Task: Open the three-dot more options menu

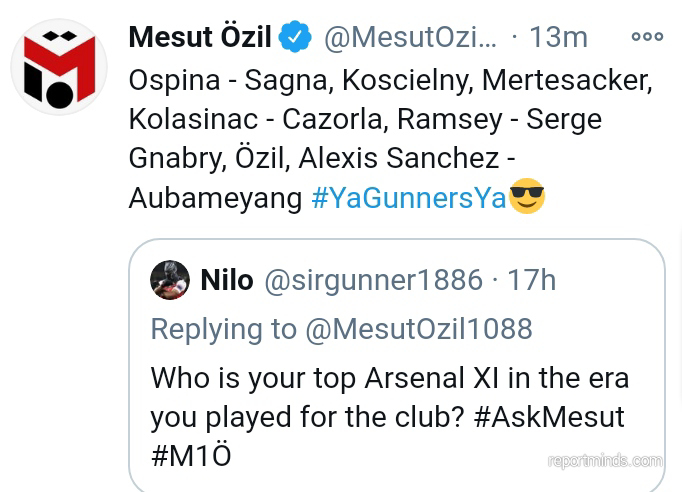Action: tap(647, 37)
